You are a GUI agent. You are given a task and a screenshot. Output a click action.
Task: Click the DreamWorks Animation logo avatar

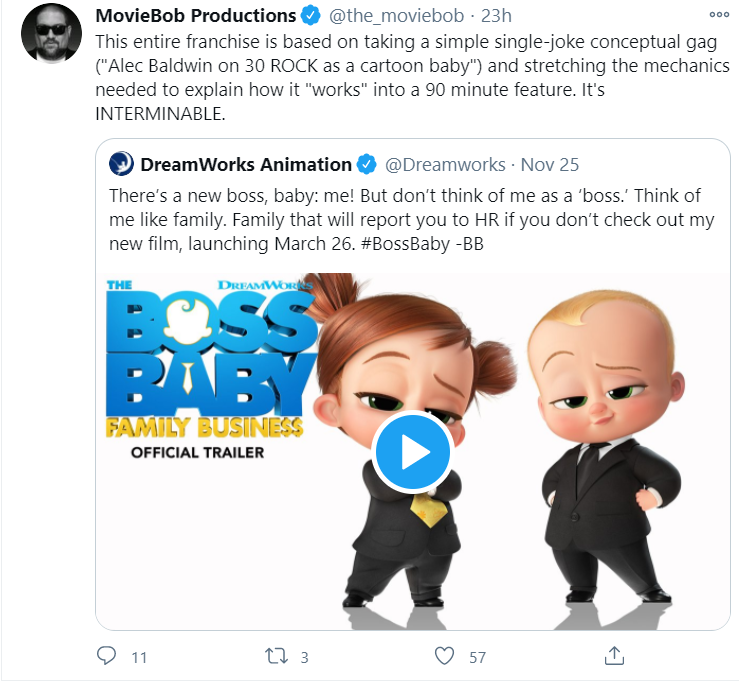tap(121, 164)
